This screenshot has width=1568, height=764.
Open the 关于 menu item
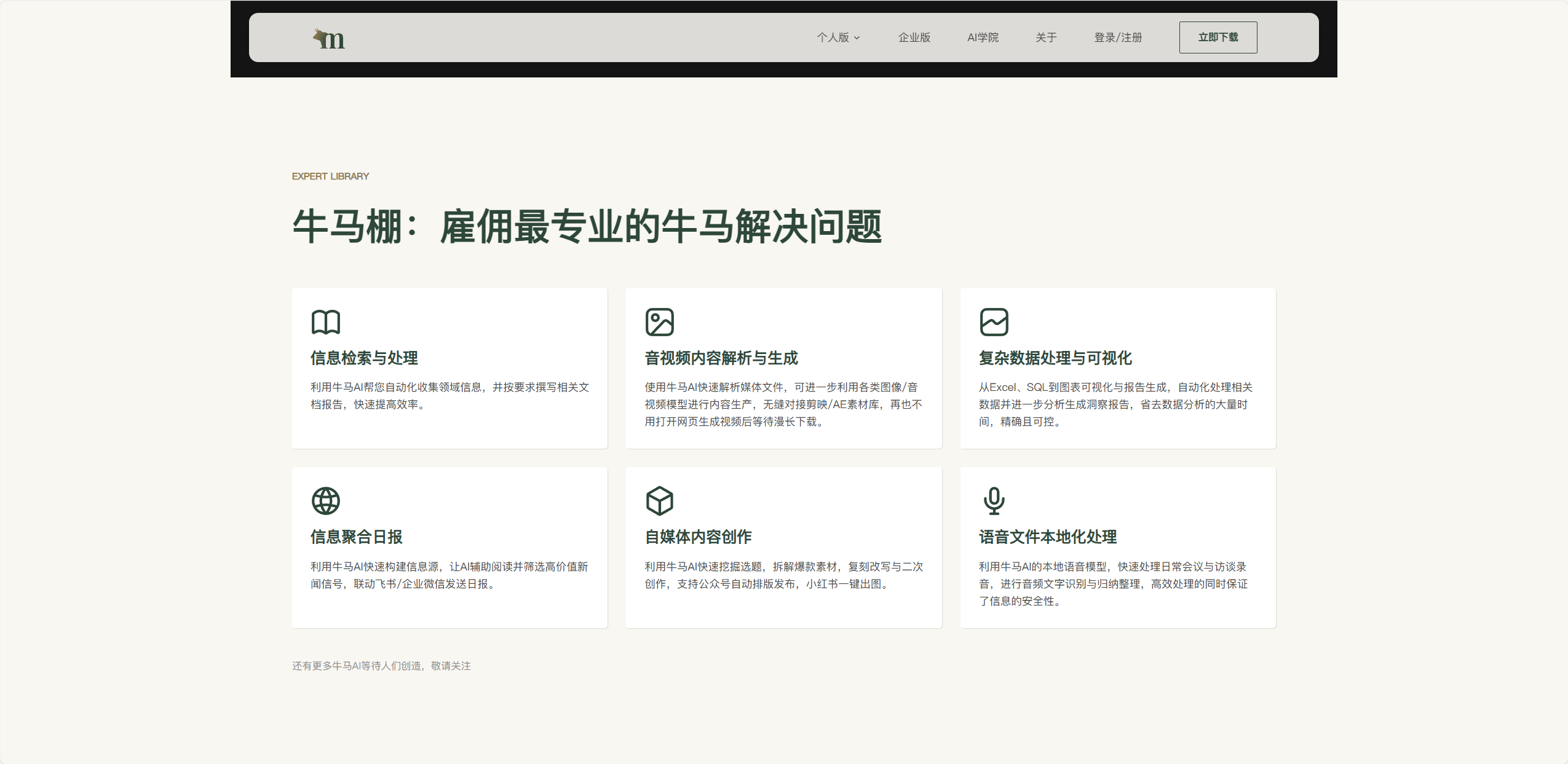pyautogui.click(x=1046, y=37)
